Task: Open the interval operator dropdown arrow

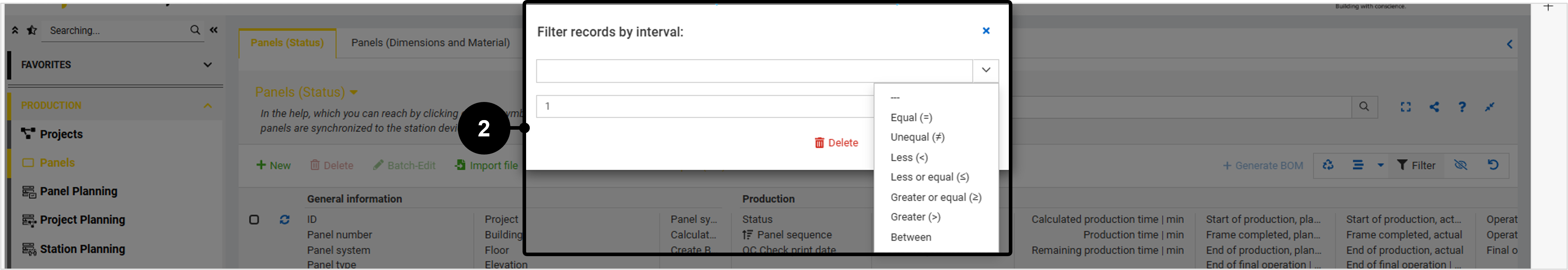Action: tap(985, 70)
